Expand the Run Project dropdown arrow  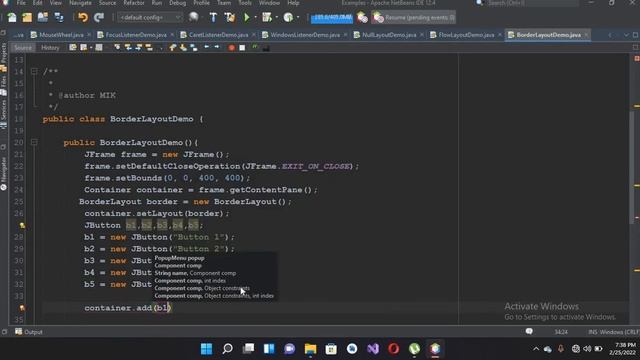255,18
